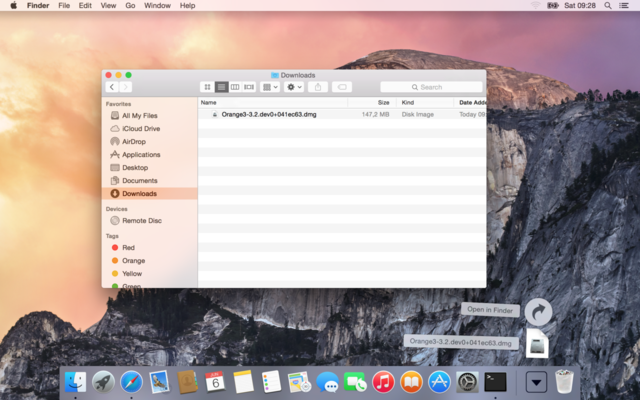Open Terminal icon in Dock
Image resolution: width=640 pixels, height=400 pixels.
click(x=495, y=382)
